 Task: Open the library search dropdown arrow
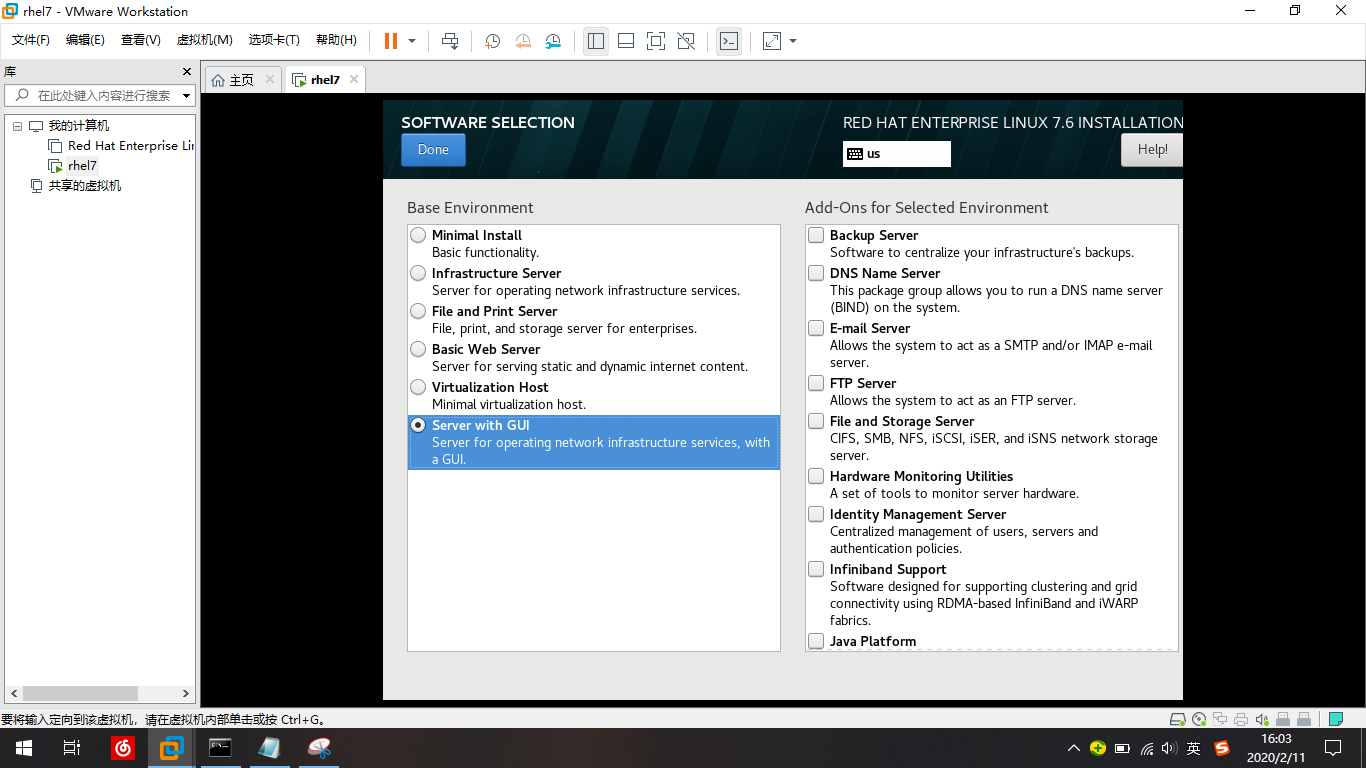[186, 96]
